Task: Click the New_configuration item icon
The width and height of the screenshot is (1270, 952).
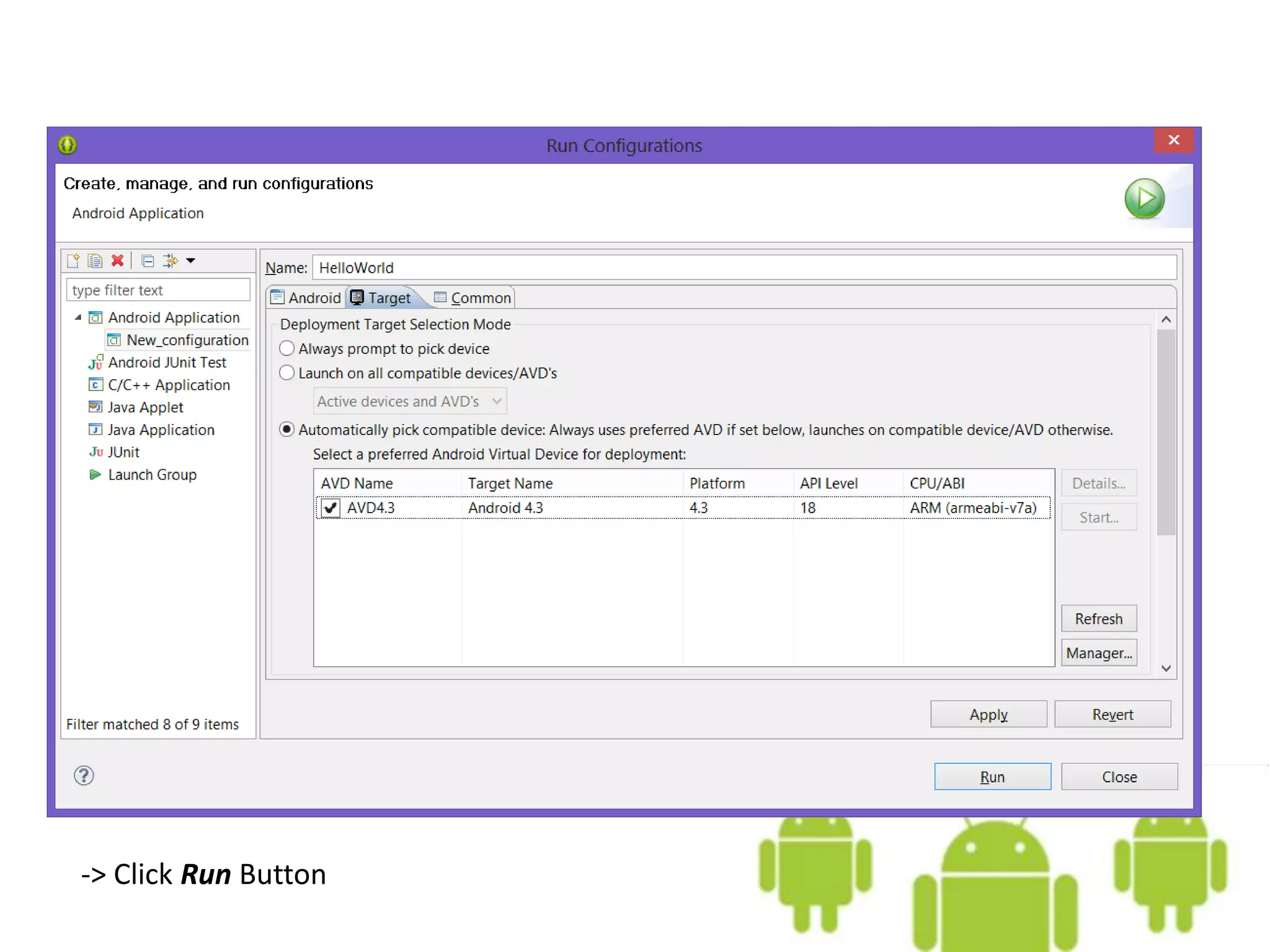Action: click(114, 340)
